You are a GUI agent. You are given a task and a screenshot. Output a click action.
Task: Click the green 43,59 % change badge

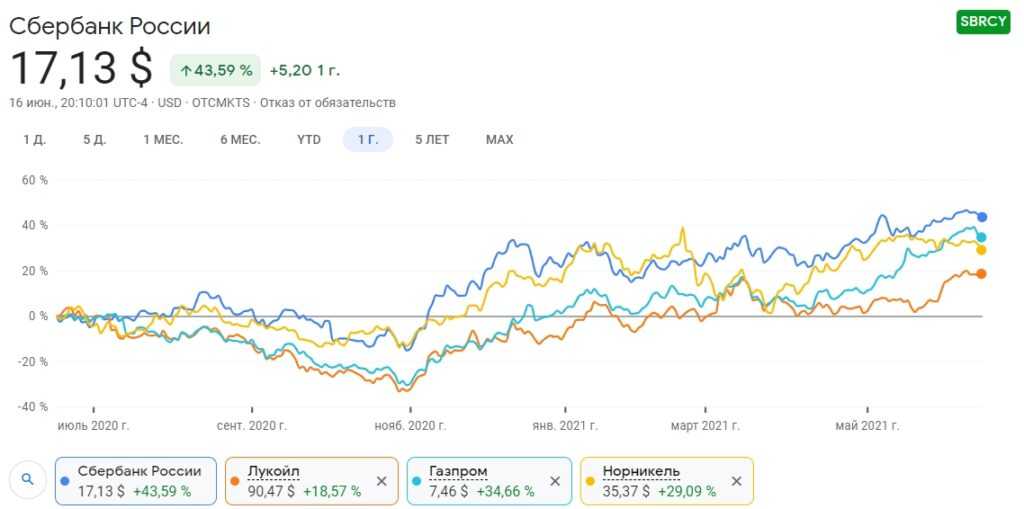(x=215, y=70)
